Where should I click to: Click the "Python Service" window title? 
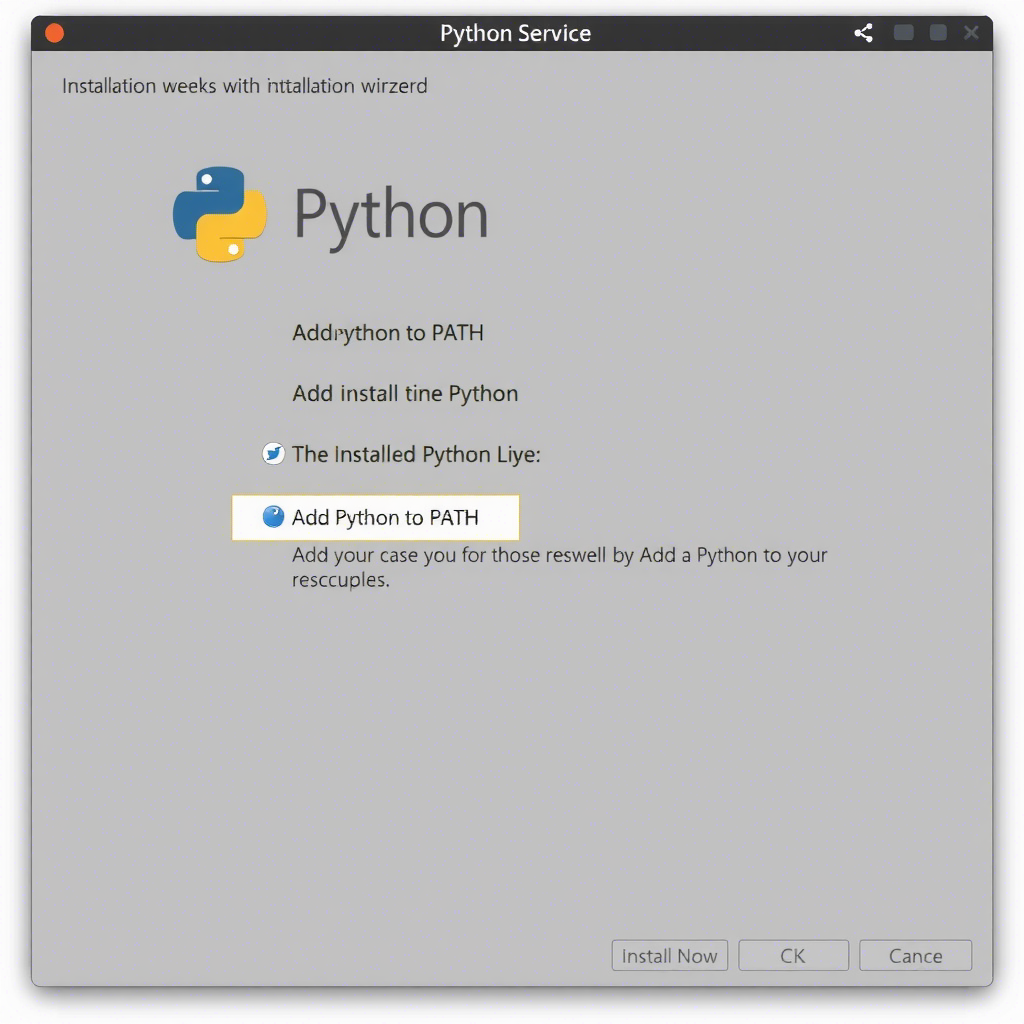click(x=515, y=33)
